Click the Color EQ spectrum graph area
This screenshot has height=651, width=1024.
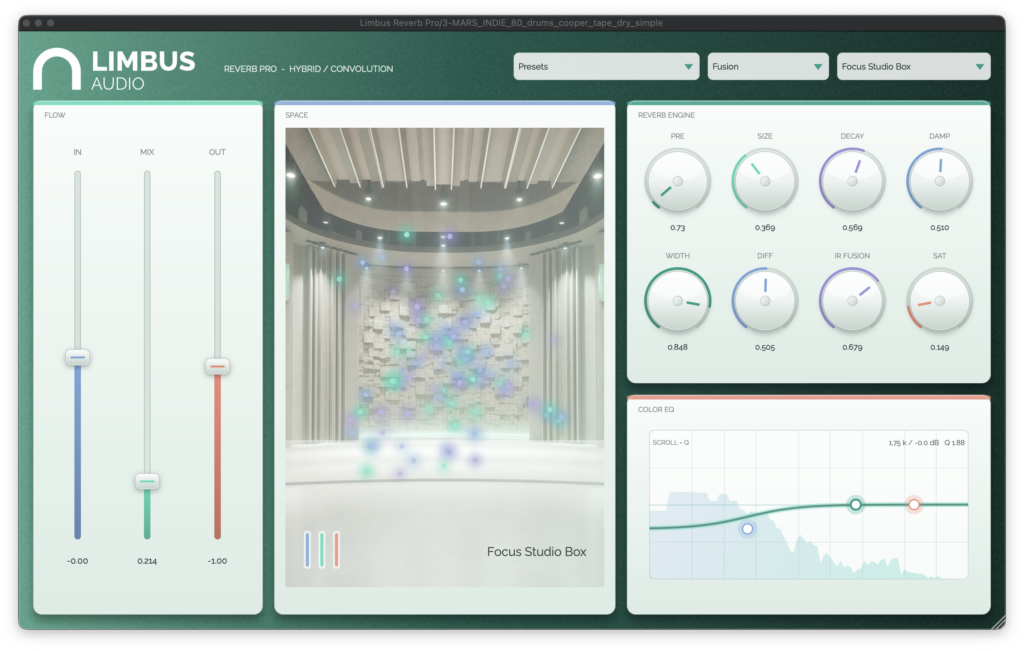point(808,505)
